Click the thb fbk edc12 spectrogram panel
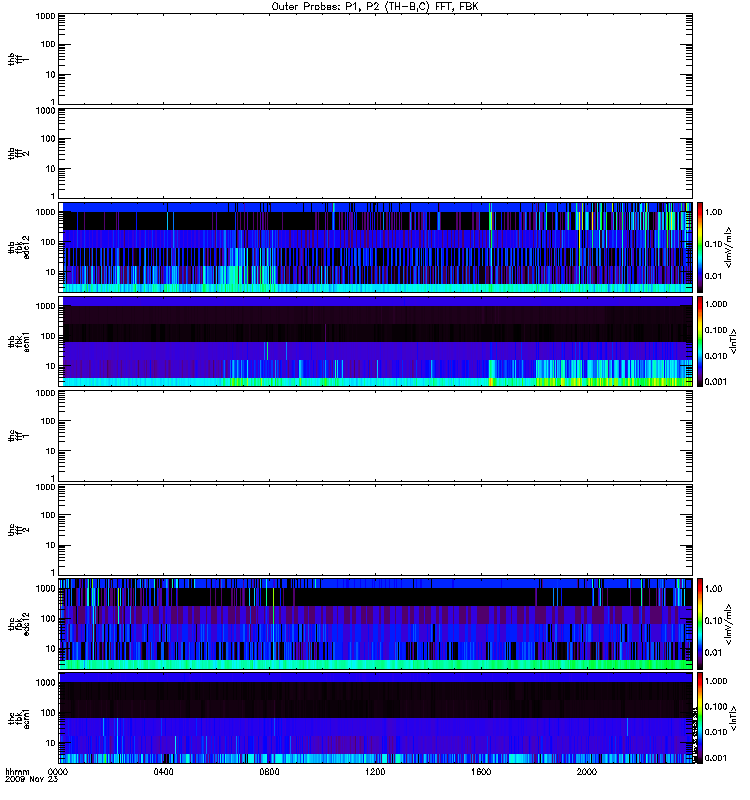The image size is (750, 800). 375,247
